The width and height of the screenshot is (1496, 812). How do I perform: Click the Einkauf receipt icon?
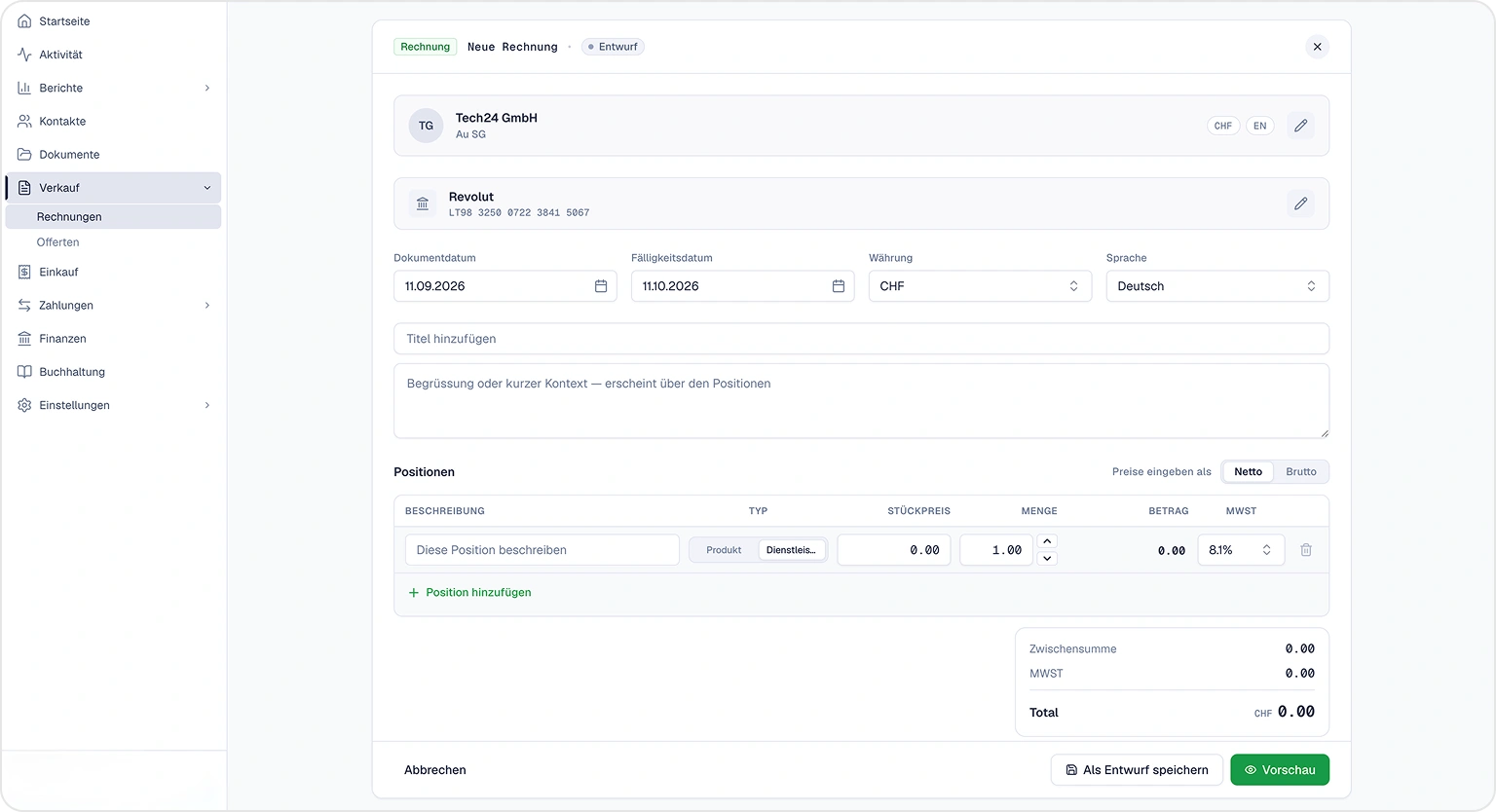coord(24,272)
